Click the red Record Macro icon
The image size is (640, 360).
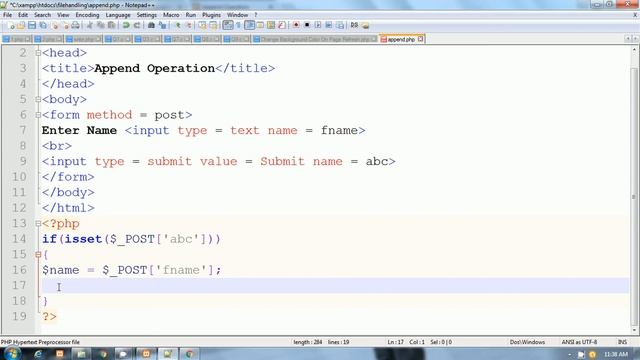296,25
